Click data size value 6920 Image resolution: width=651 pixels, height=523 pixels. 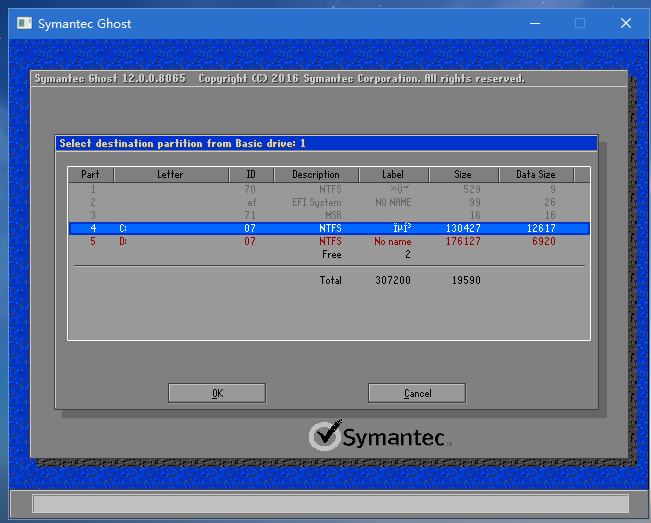(544, 241)
